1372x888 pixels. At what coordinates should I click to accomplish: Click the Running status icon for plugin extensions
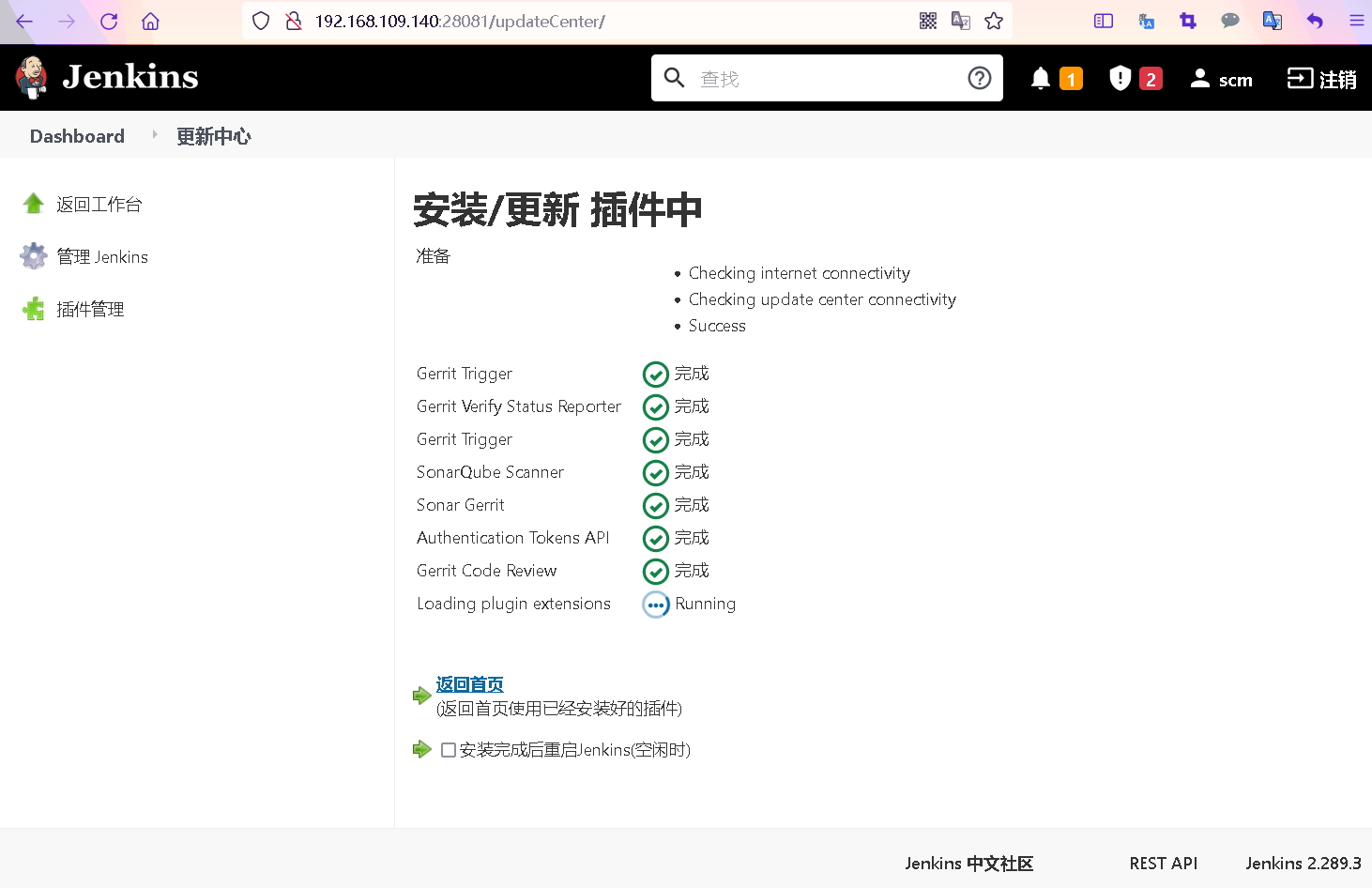click(x=656, y=605)
